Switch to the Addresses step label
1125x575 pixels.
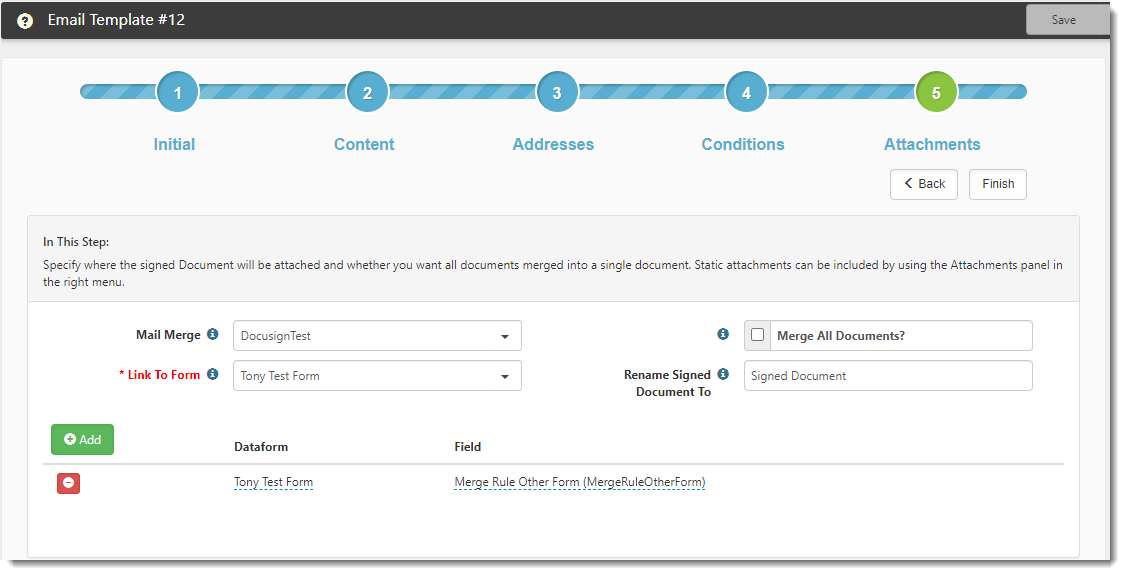click(x=553, y=144)
